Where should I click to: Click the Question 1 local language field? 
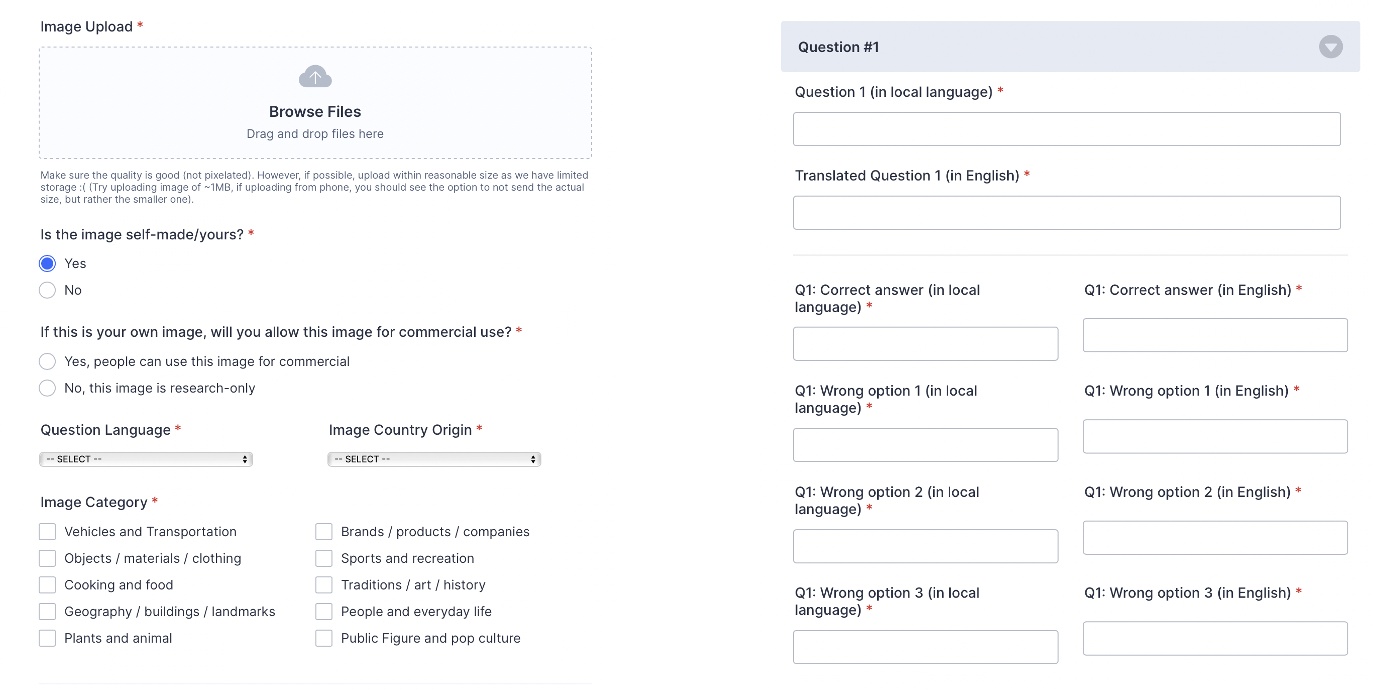[x=1067, y=128]
